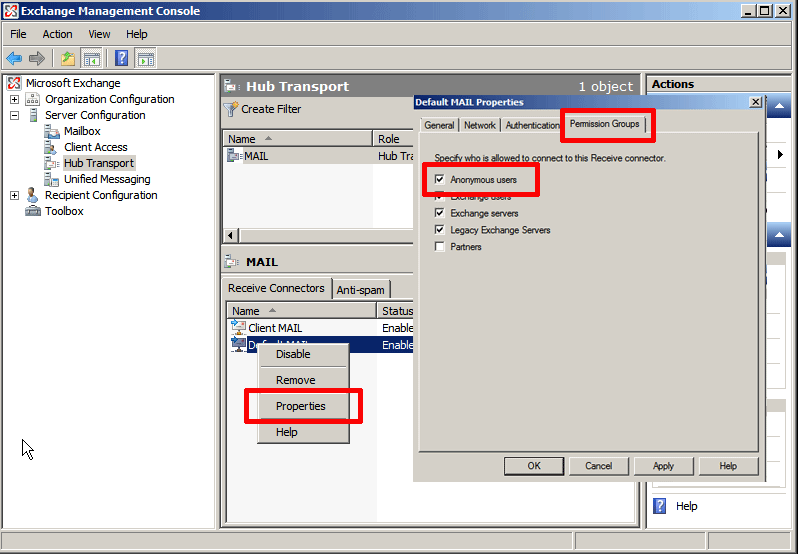Sort connectors by the Status column header
This screenshot has height=554, width=798.
tap(396, 311)
